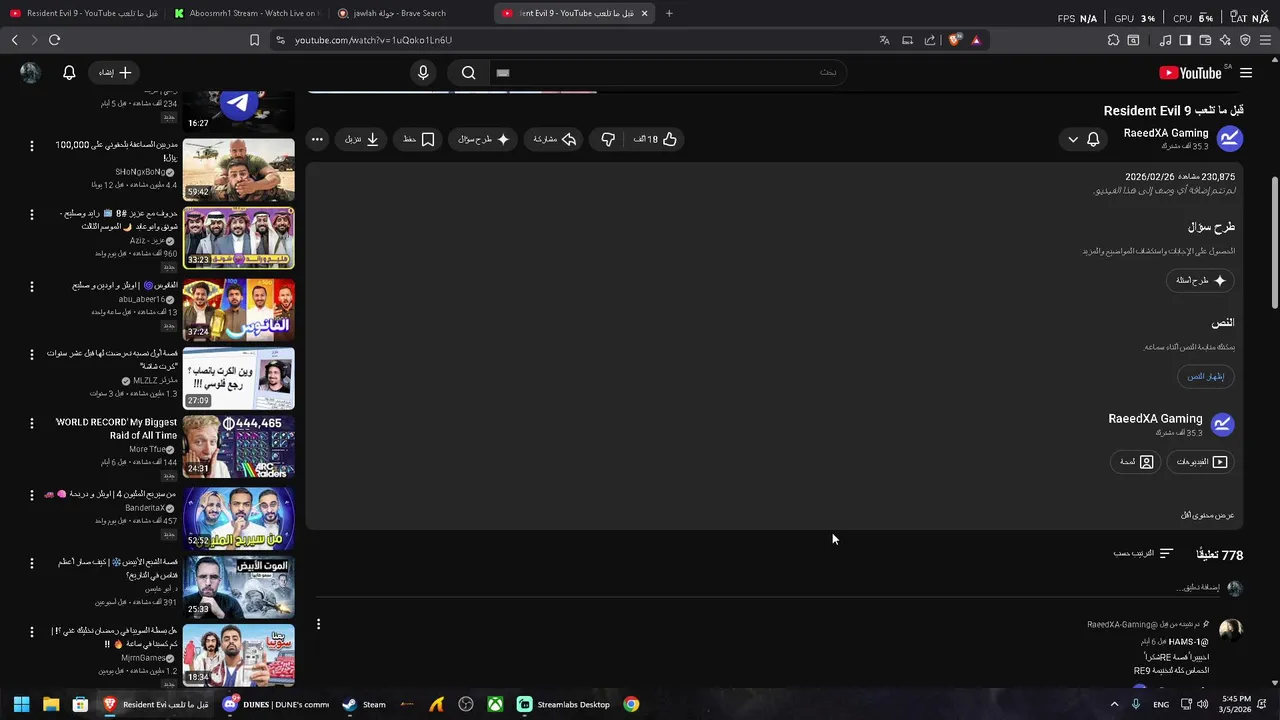Switch to first Resident Evil 9 YouTube tab

[82, 13]
